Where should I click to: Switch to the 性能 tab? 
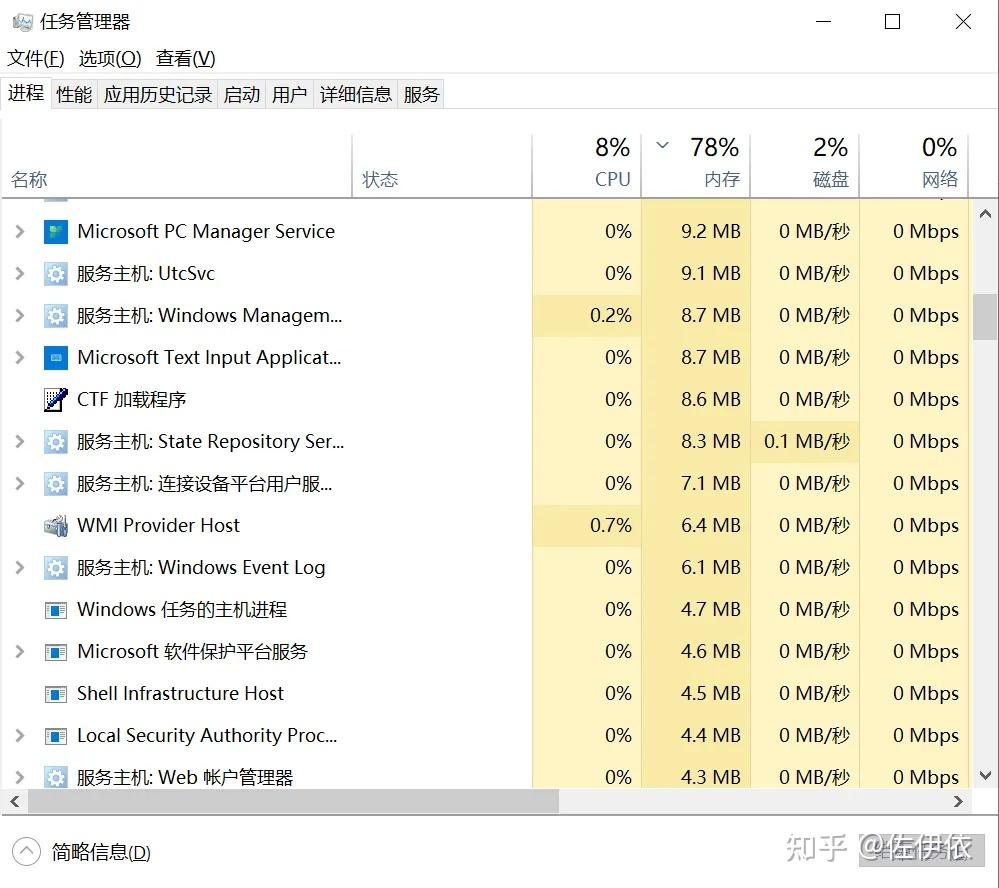73,93
